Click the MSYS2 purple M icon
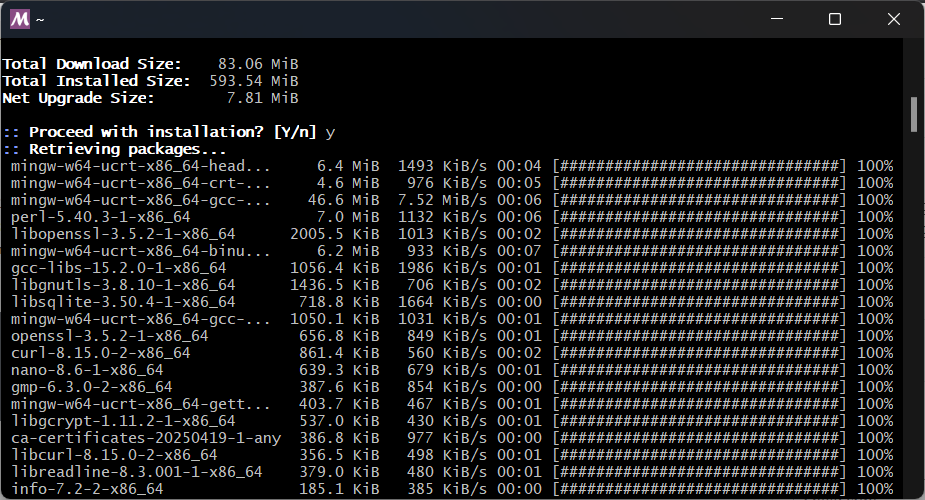925x500 pixels. coord(19,19)
